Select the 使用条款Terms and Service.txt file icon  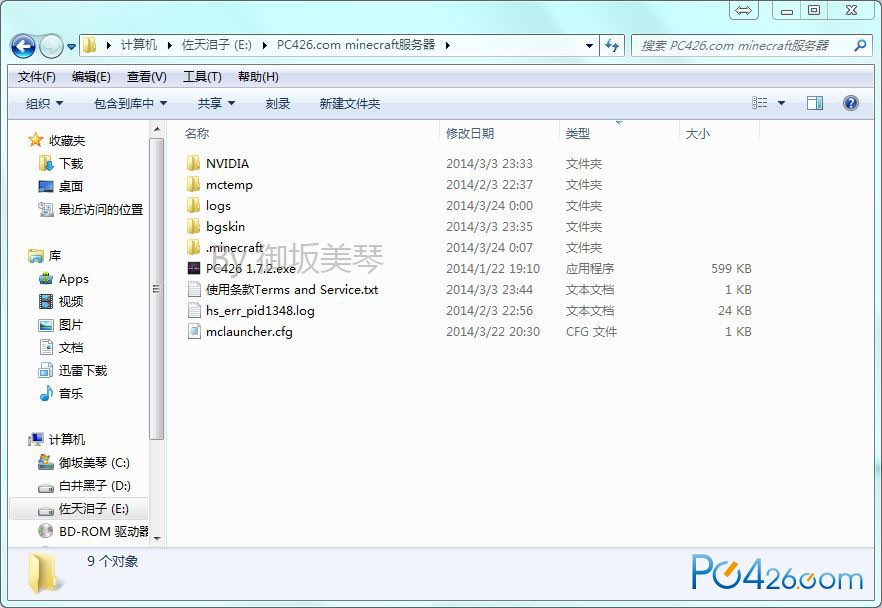(x=194, y=289)
